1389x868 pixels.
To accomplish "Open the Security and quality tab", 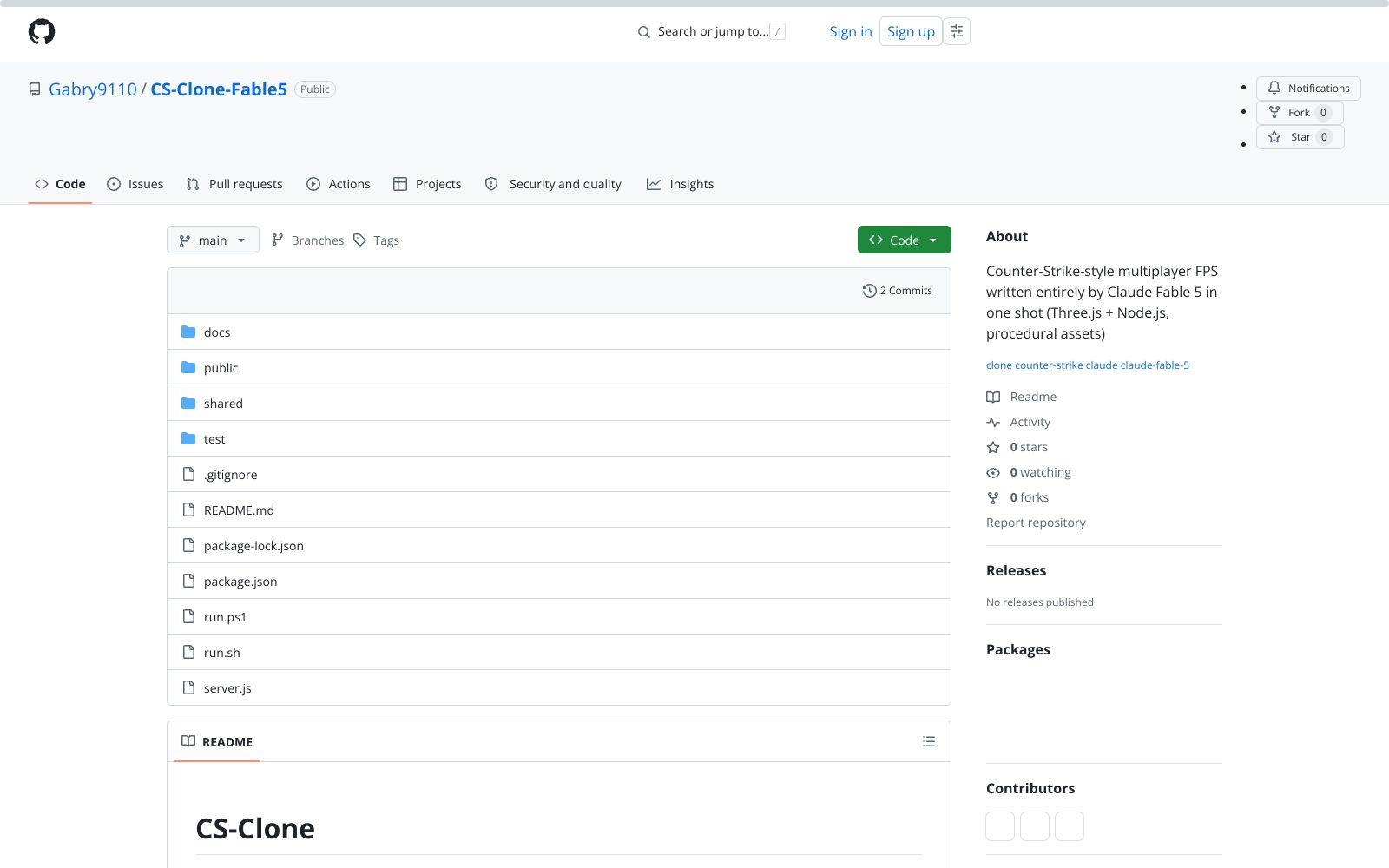I will pos(553,184).
